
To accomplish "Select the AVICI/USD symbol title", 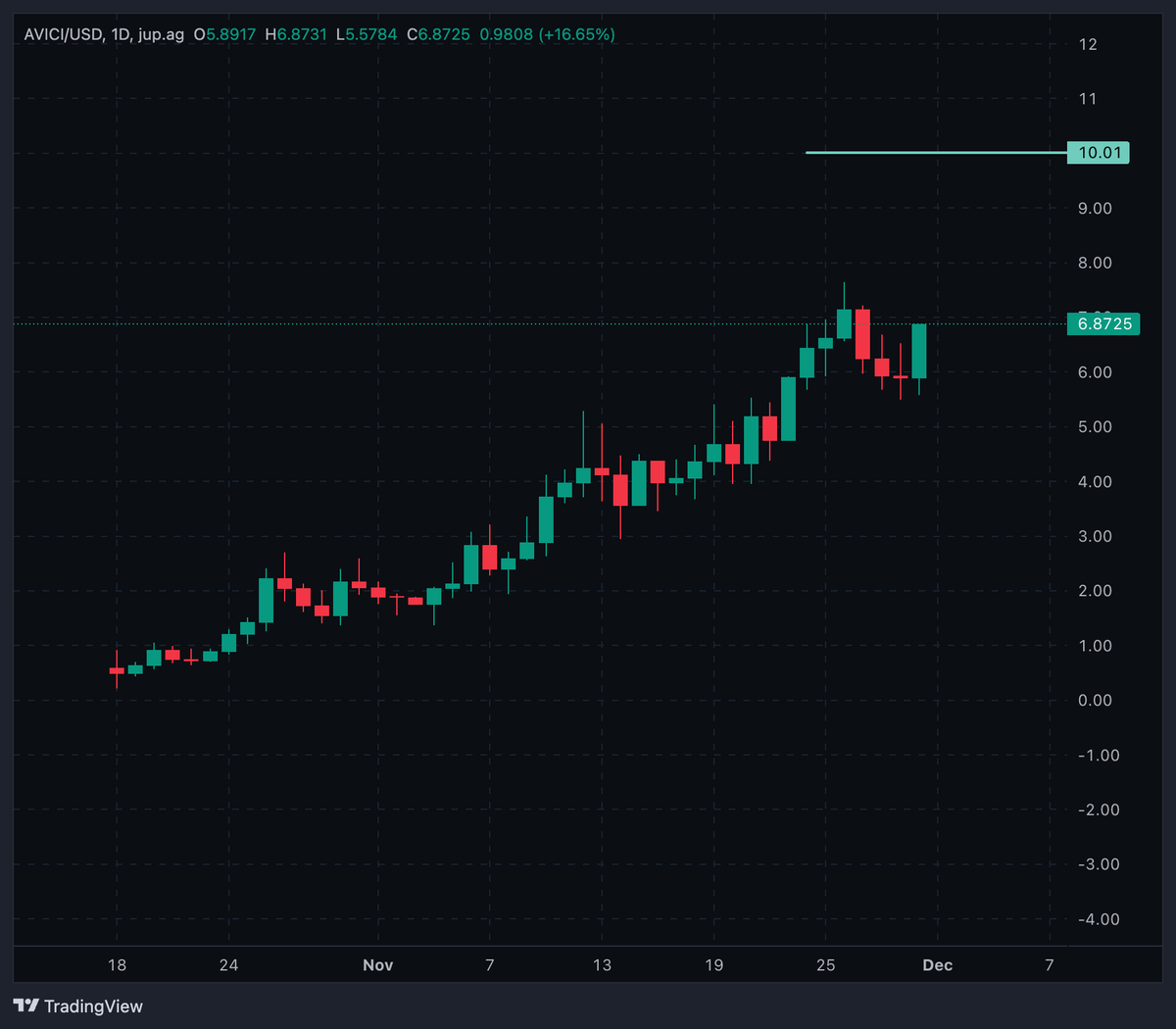I will (x=63, y=34).
